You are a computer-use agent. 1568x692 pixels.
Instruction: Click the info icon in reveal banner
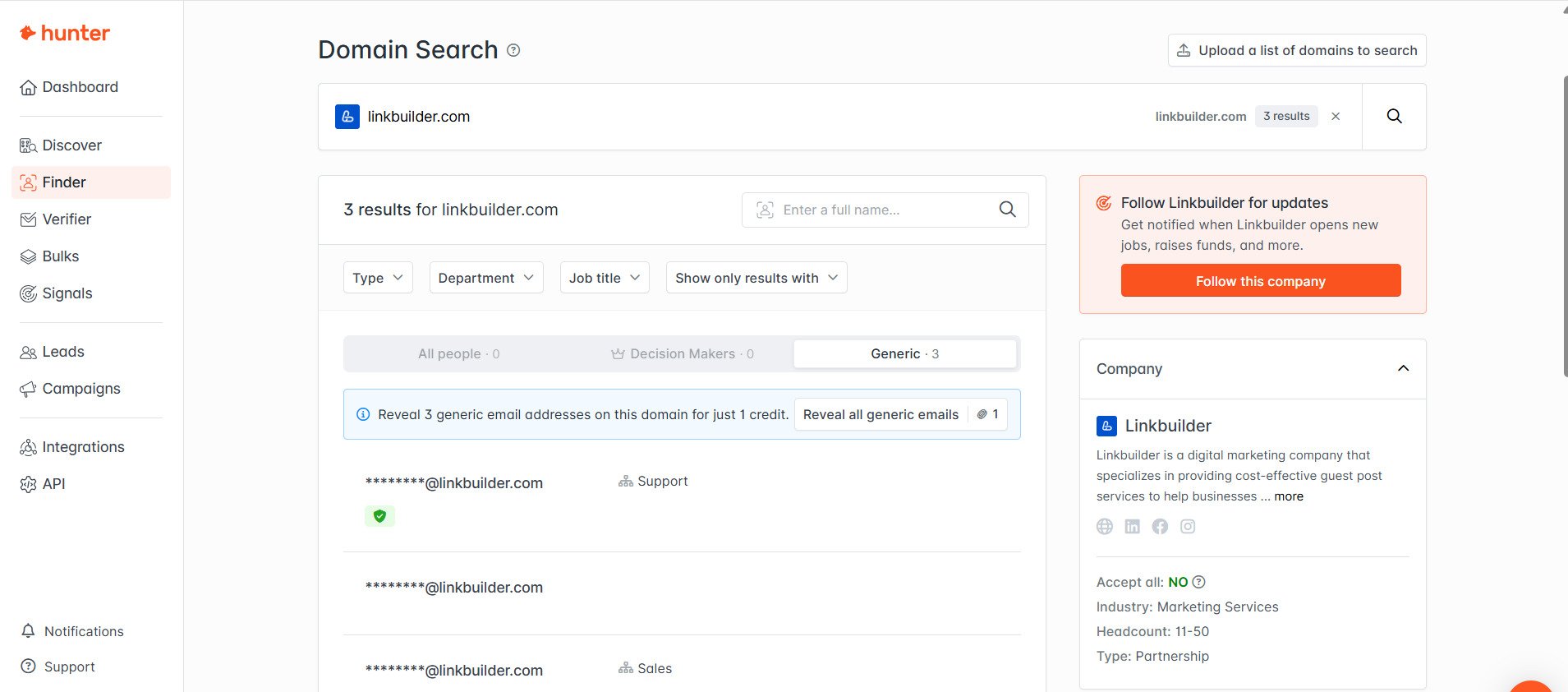[x=363, y=414]
